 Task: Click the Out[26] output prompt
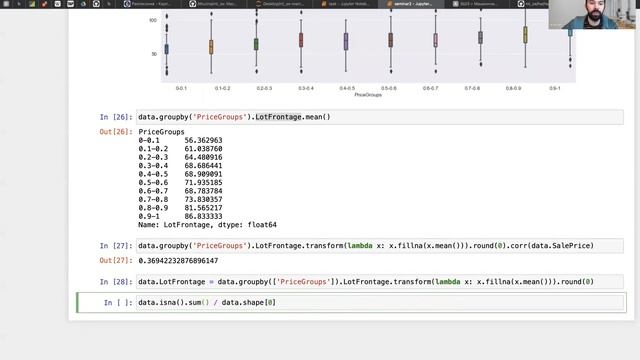[x=116, y=132]
